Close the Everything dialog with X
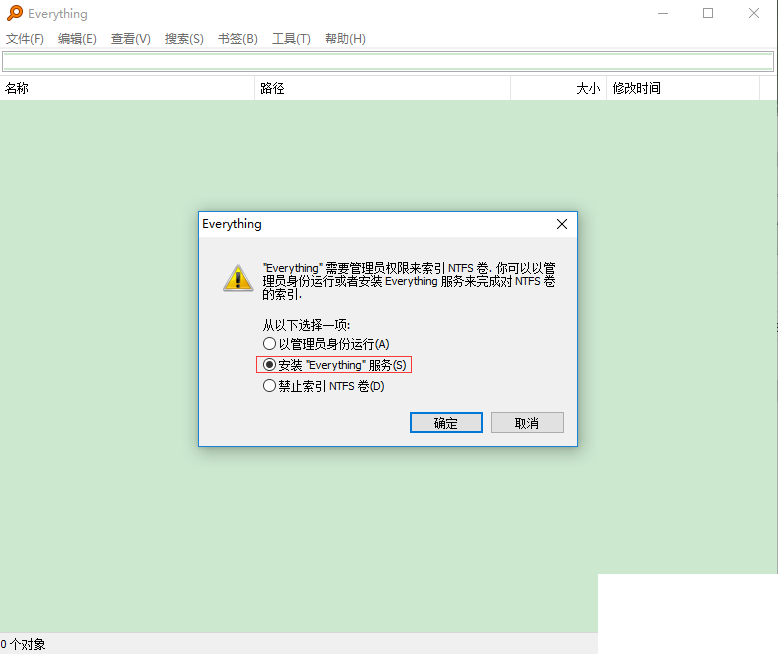The width and height of the screenshot is (778, 654). coord(562,224)
